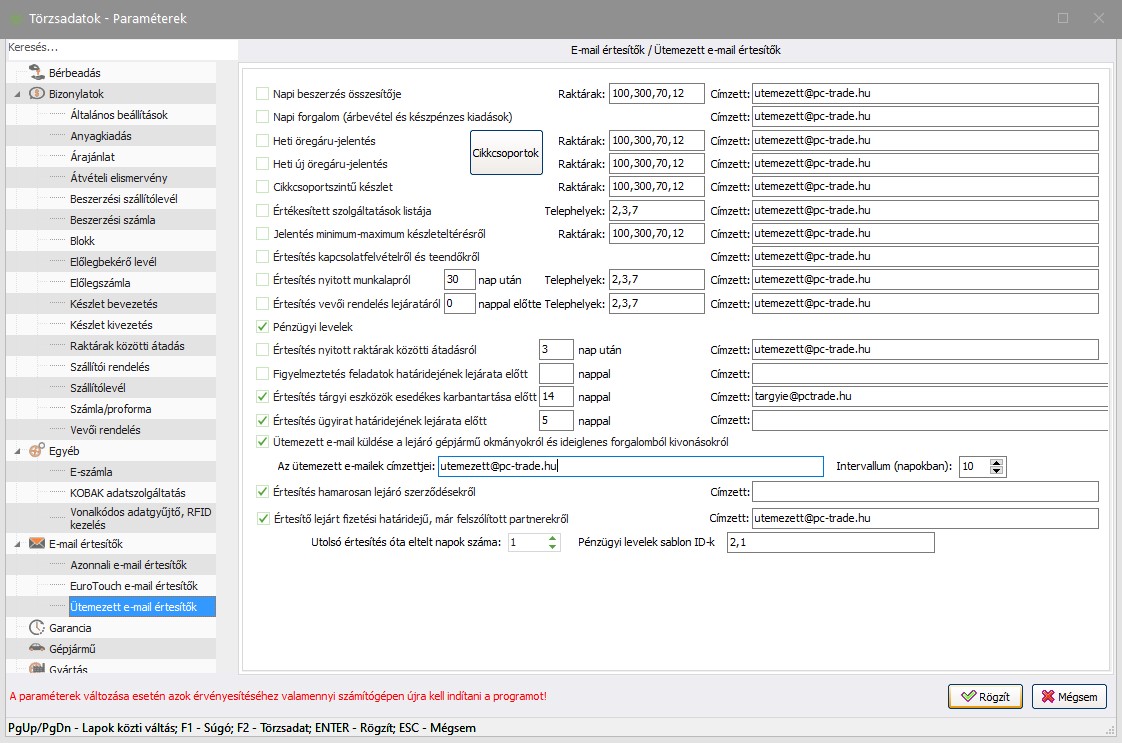The image size is (1122, 743).
Task: Click the Gyártás icon in the tree
Action: [37, 668]
